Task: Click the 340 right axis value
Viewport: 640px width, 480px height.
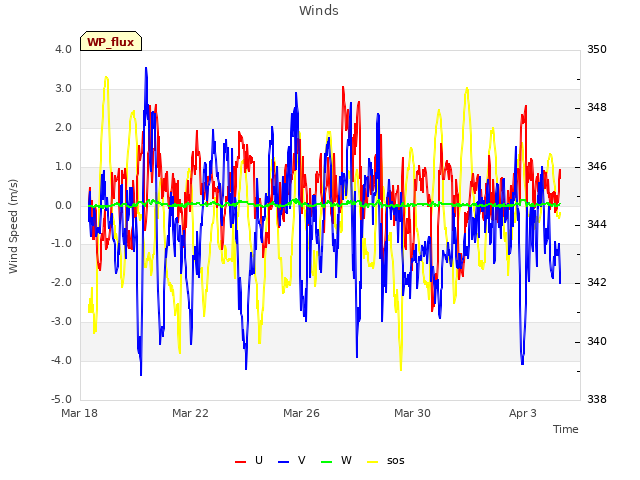Action: click(597, 341)
